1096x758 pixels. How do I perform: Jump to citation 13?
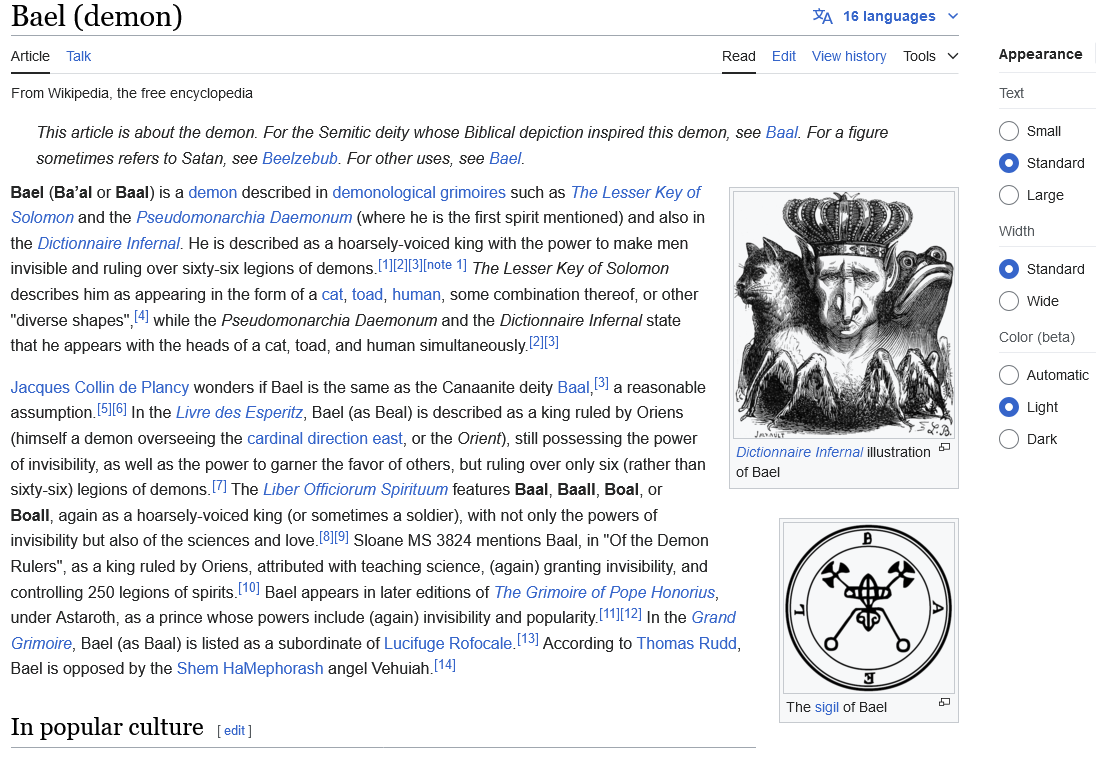(528, 638)
